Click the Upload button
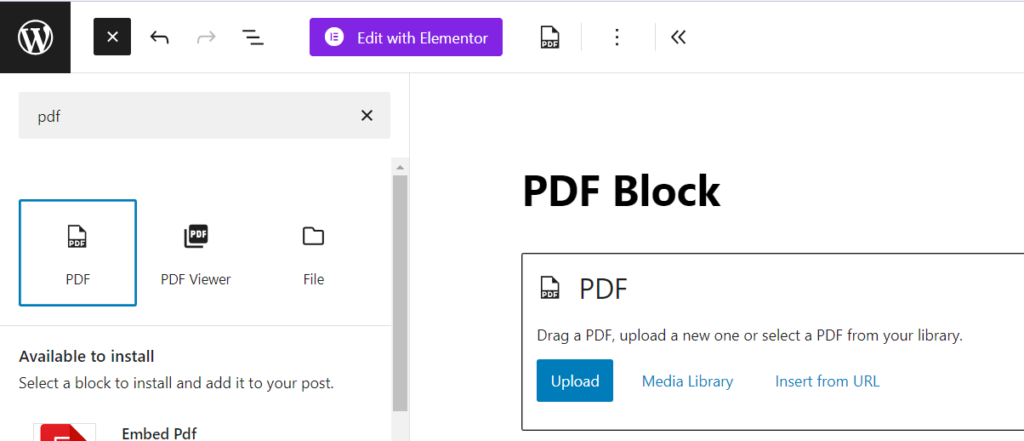 (575, 380)
